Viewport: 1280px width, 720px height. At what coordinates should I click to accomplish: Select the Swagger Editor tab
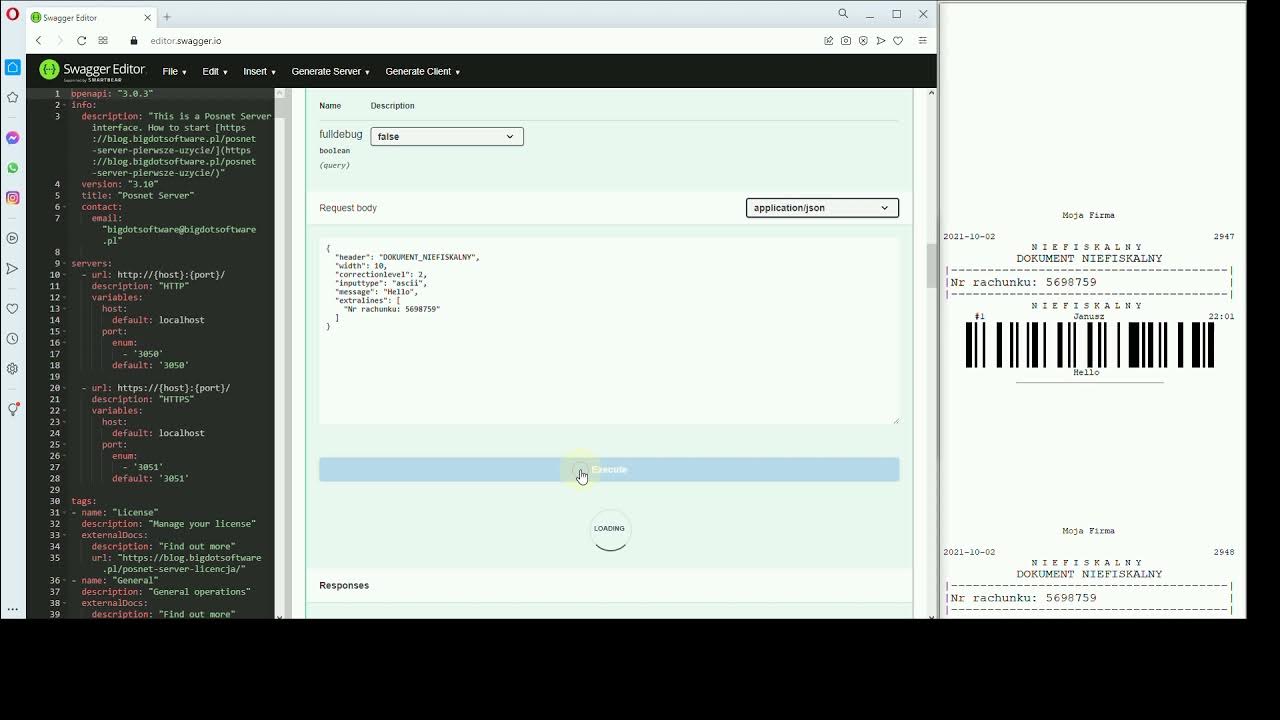(92, 17)
